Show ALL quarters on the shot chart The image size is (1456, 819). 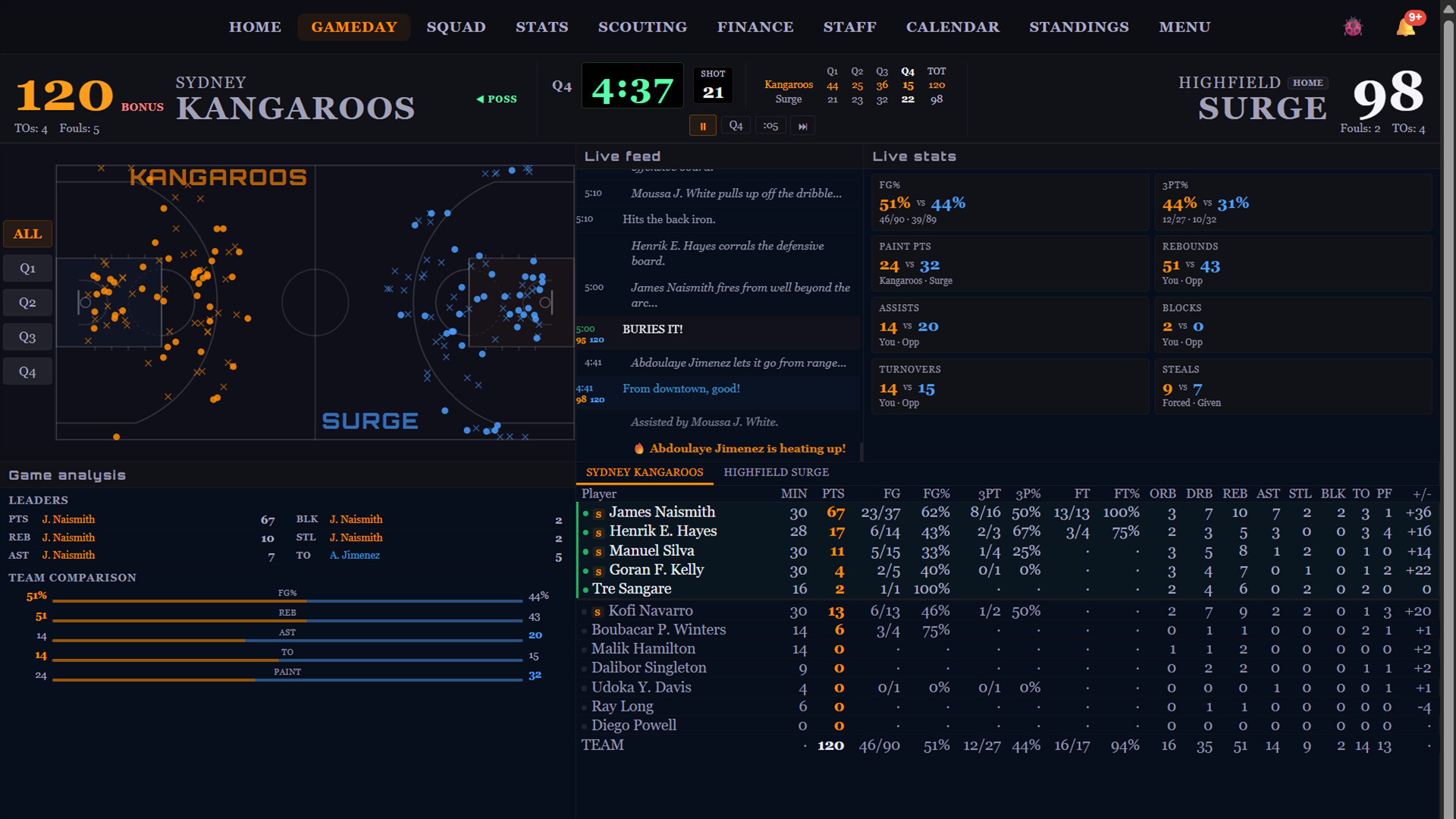tap(27, 234)
